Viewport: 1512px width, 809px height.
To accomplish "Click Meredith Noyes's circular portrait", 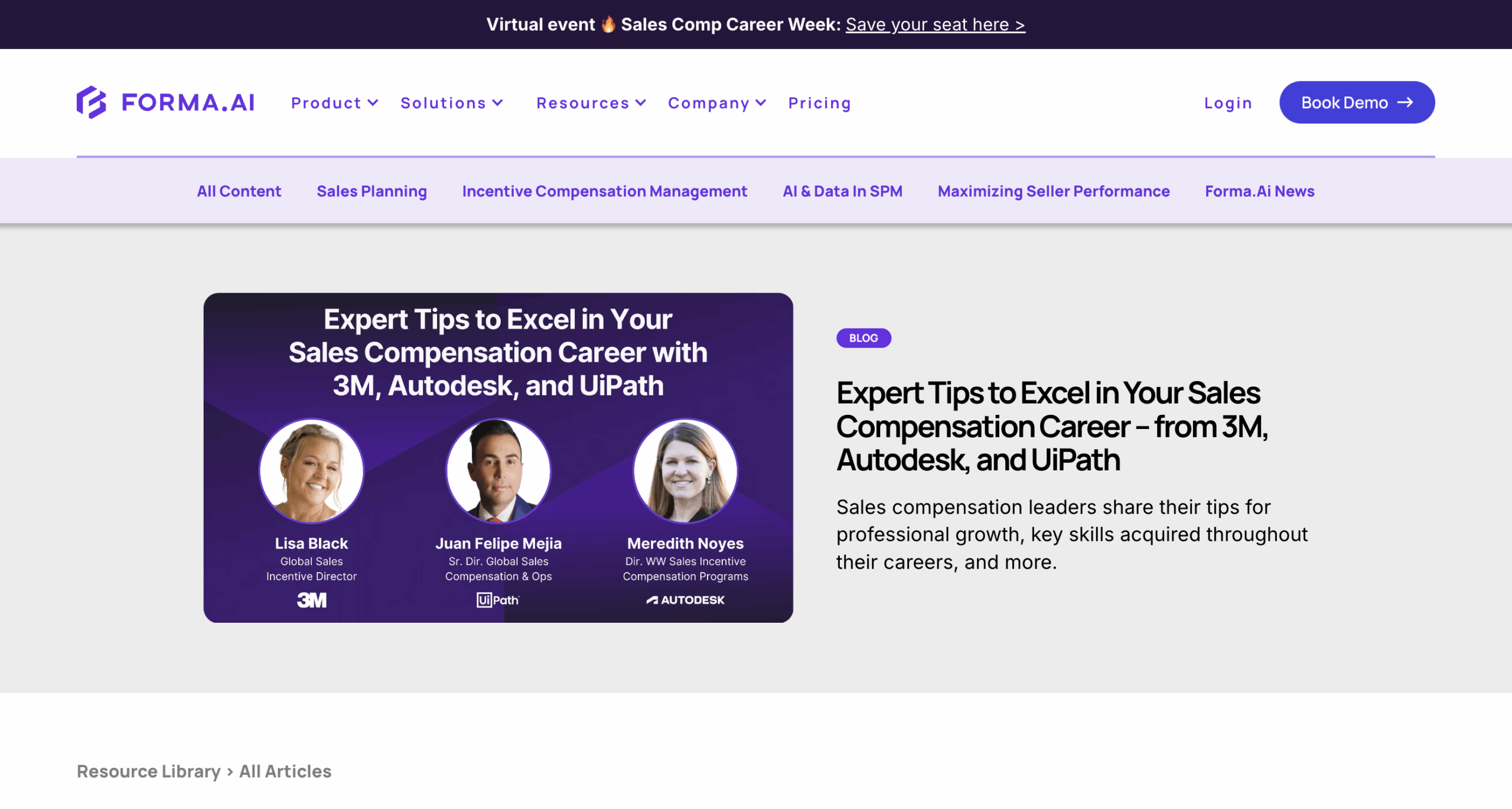I will (x=685, y=471).
